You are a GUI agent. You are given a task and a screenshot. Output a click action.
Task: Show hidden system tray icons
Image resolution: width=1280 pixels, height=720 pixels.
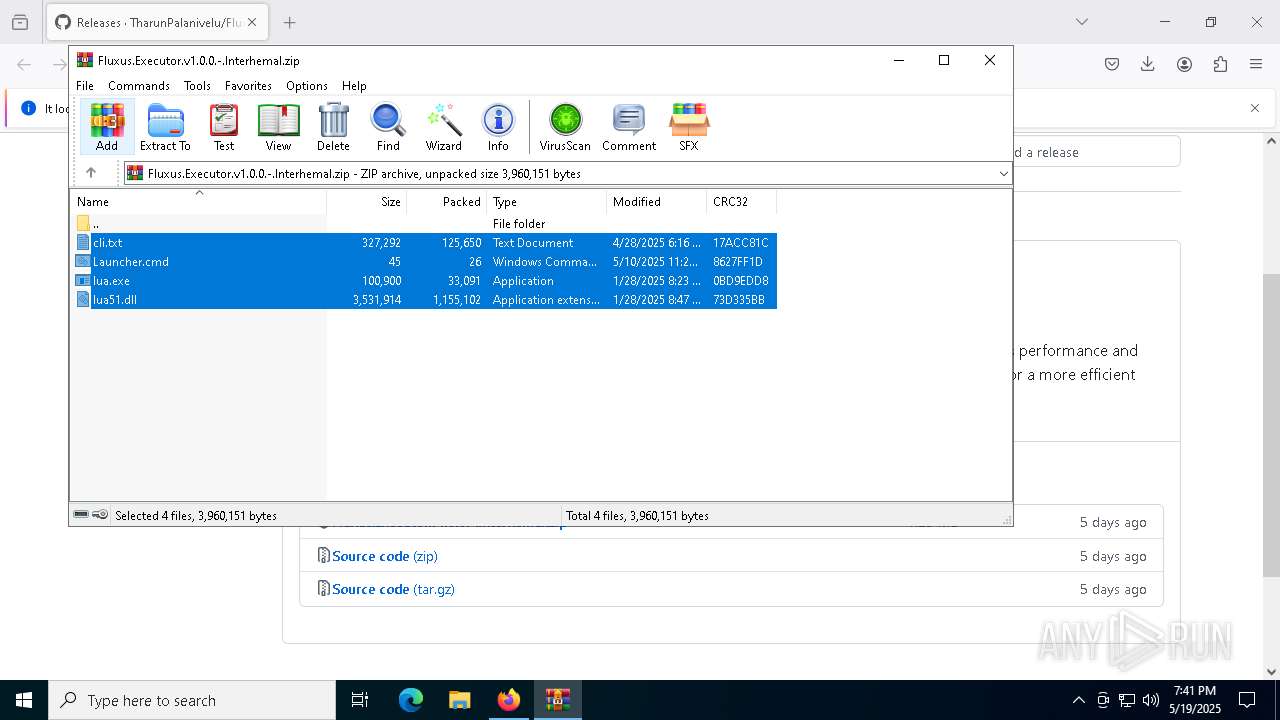pos(1078,700)
